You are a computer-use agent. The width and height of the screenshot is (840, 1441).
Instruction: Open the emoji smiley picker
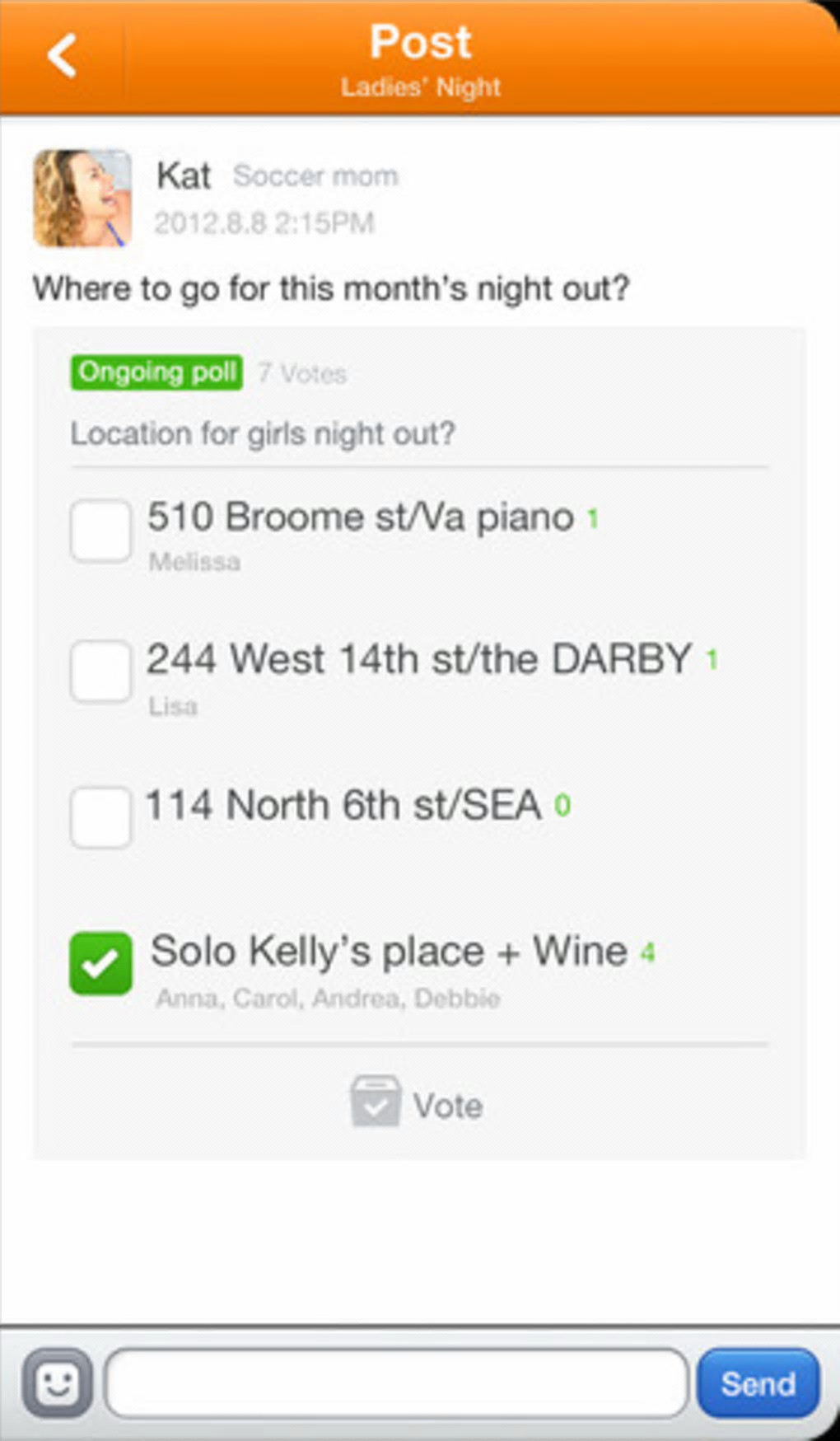[x=58, y=1383]
